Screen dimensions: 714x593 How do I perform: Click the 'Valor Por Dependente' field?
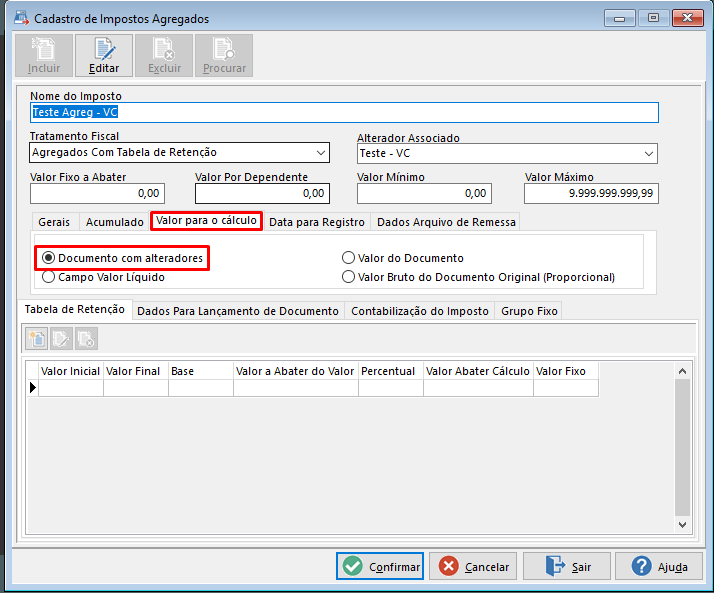(x=262, y=194)
